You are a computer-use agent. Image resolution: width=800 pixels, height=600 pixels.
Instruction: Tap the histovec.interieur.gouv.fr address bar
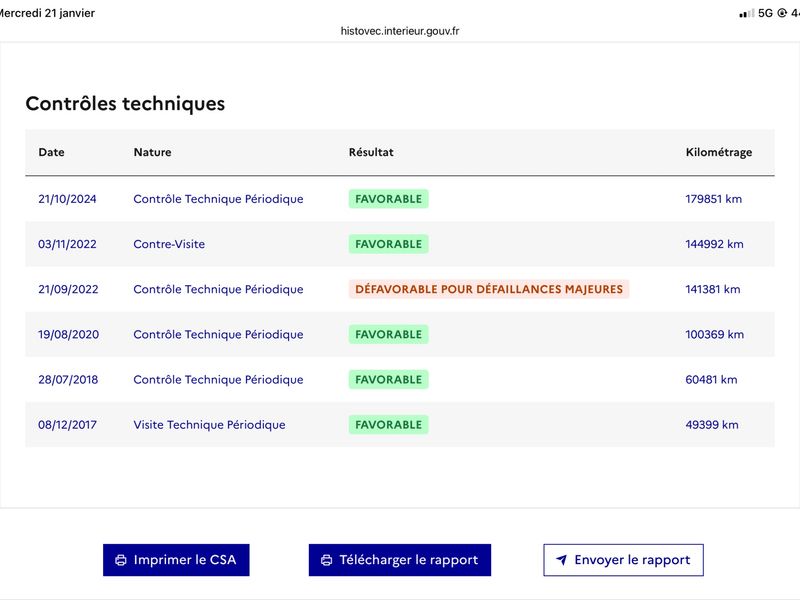point(400,31)
